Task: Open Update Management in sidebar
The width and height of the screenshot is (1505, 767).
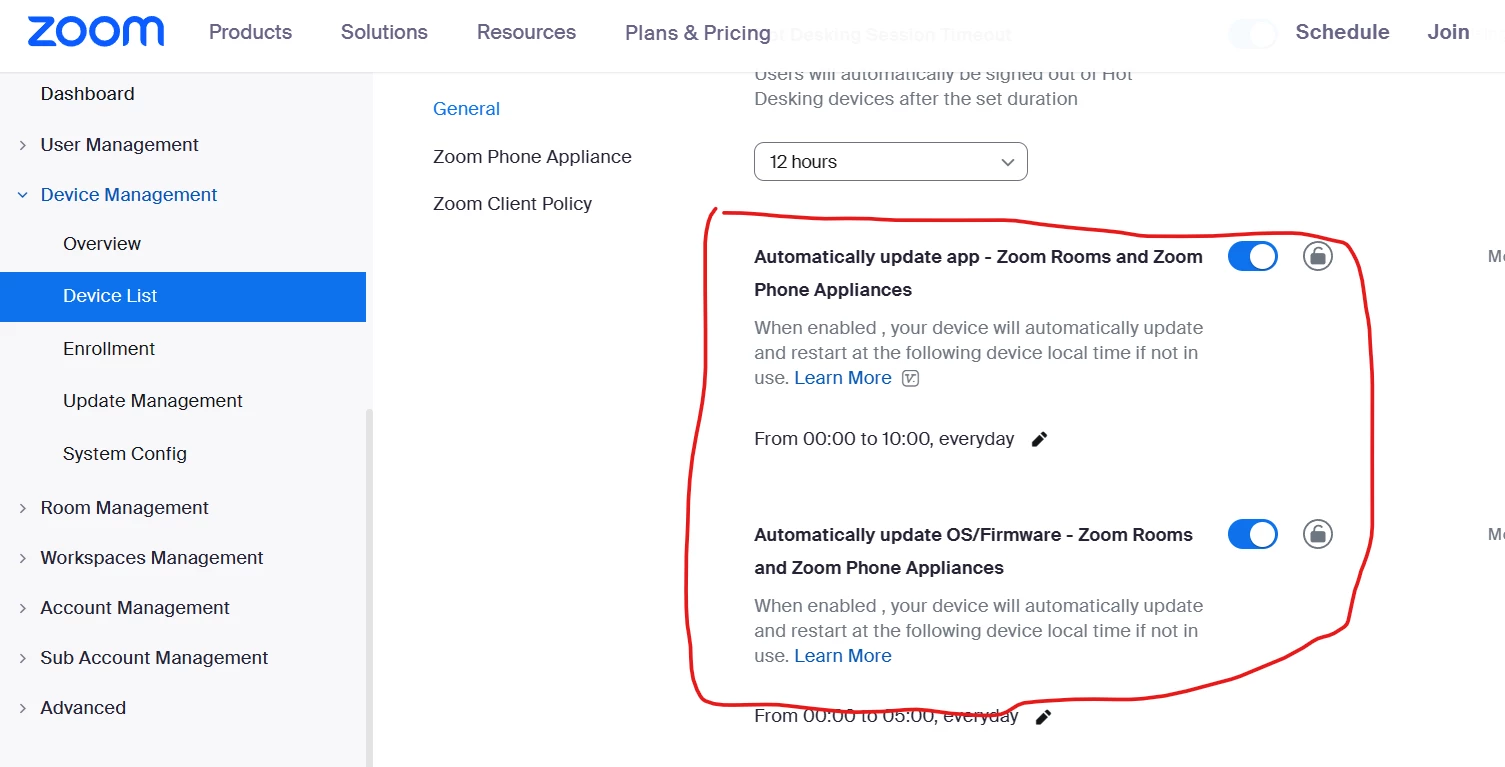Action: [x=153, y=401]
